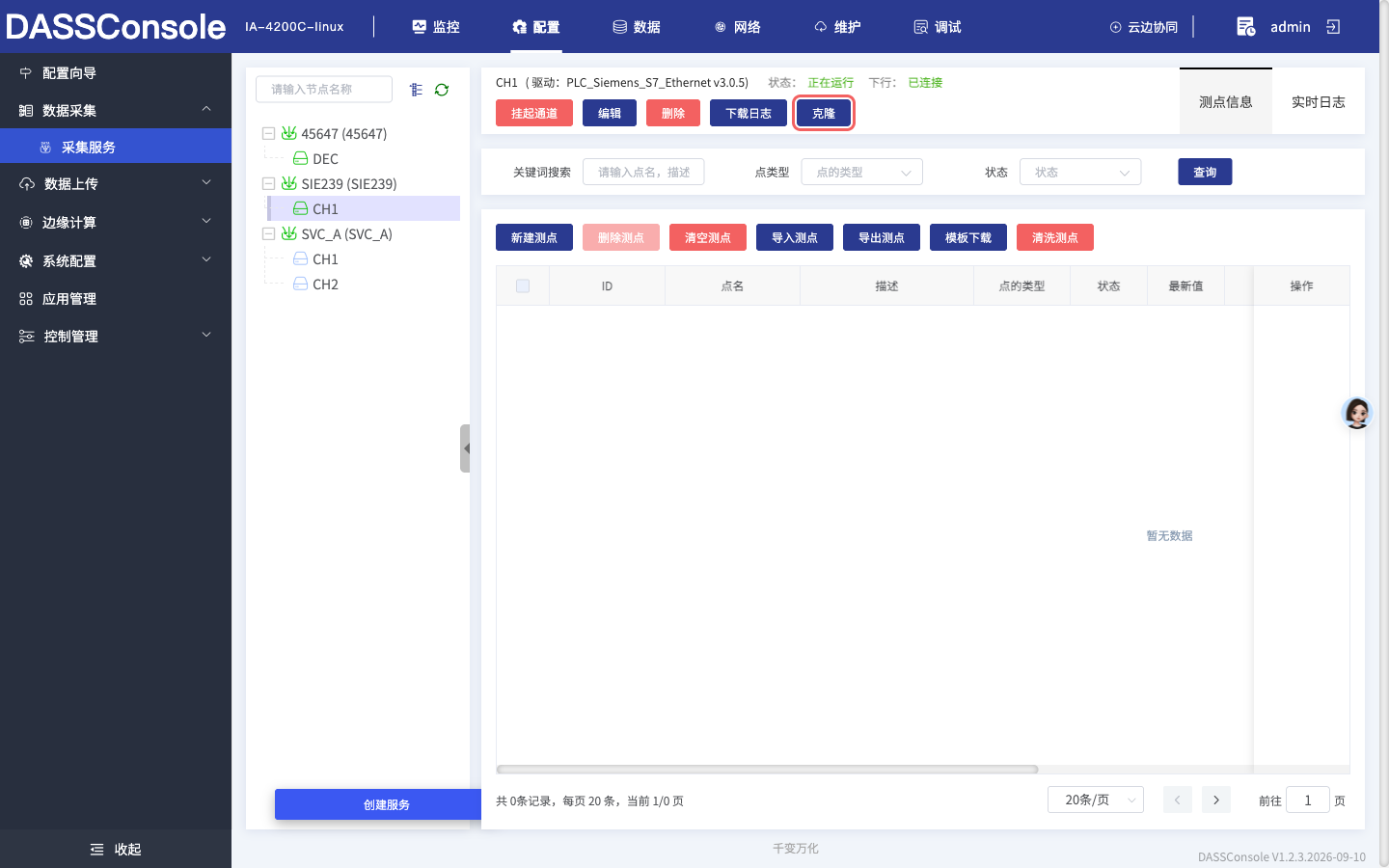Click the 清空测点 button
Image resolution: width=1389 pixels, height=868 pixels.
[x=708, y=237]
